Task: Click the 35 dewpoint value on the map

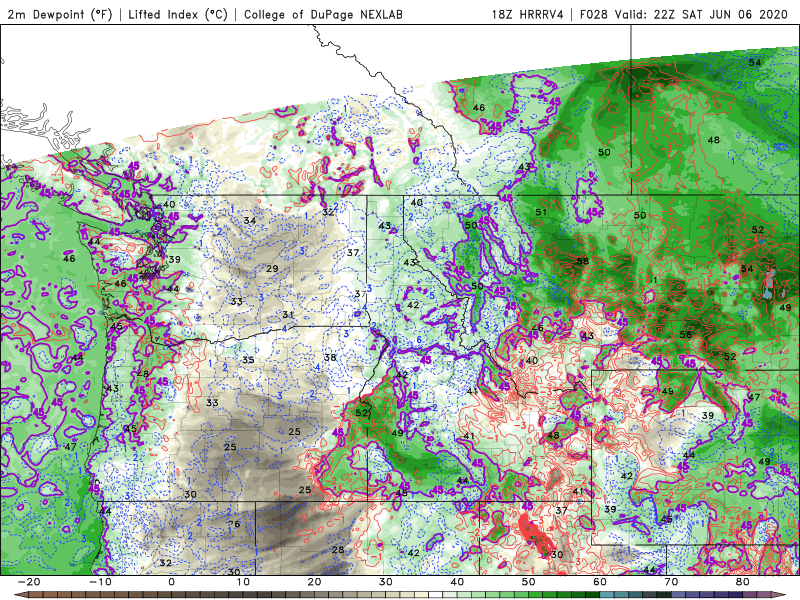Action: click(248, 360)
